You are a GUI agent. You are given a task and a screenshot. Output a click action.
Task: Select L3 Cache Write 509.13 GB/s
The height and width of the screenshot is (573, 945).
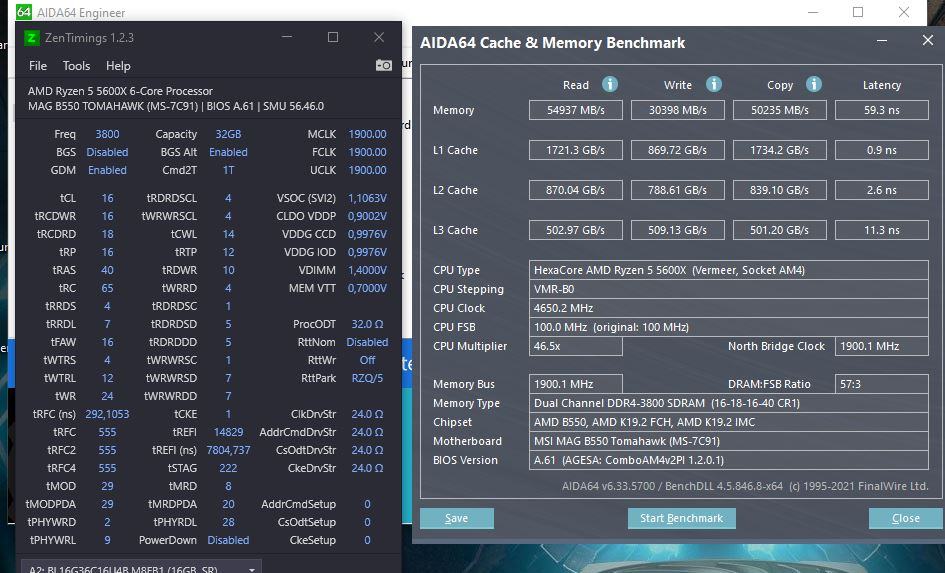point(677,230)
